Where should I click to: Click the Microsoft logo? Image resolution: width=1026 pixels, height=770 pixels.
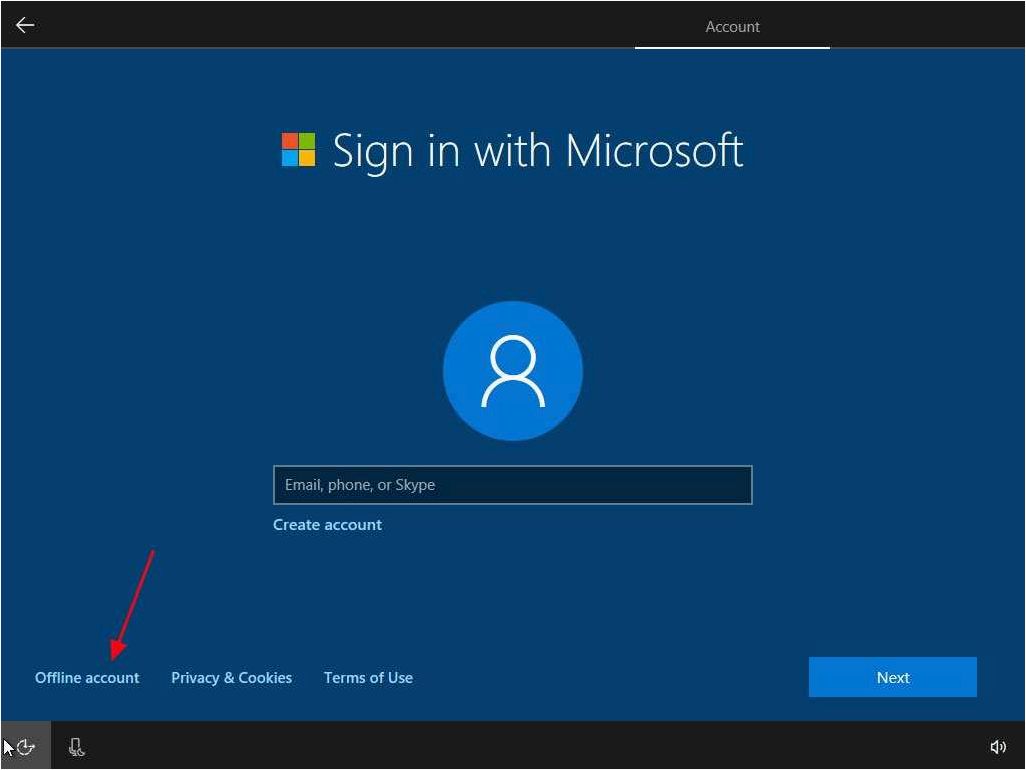coord(298,150)
